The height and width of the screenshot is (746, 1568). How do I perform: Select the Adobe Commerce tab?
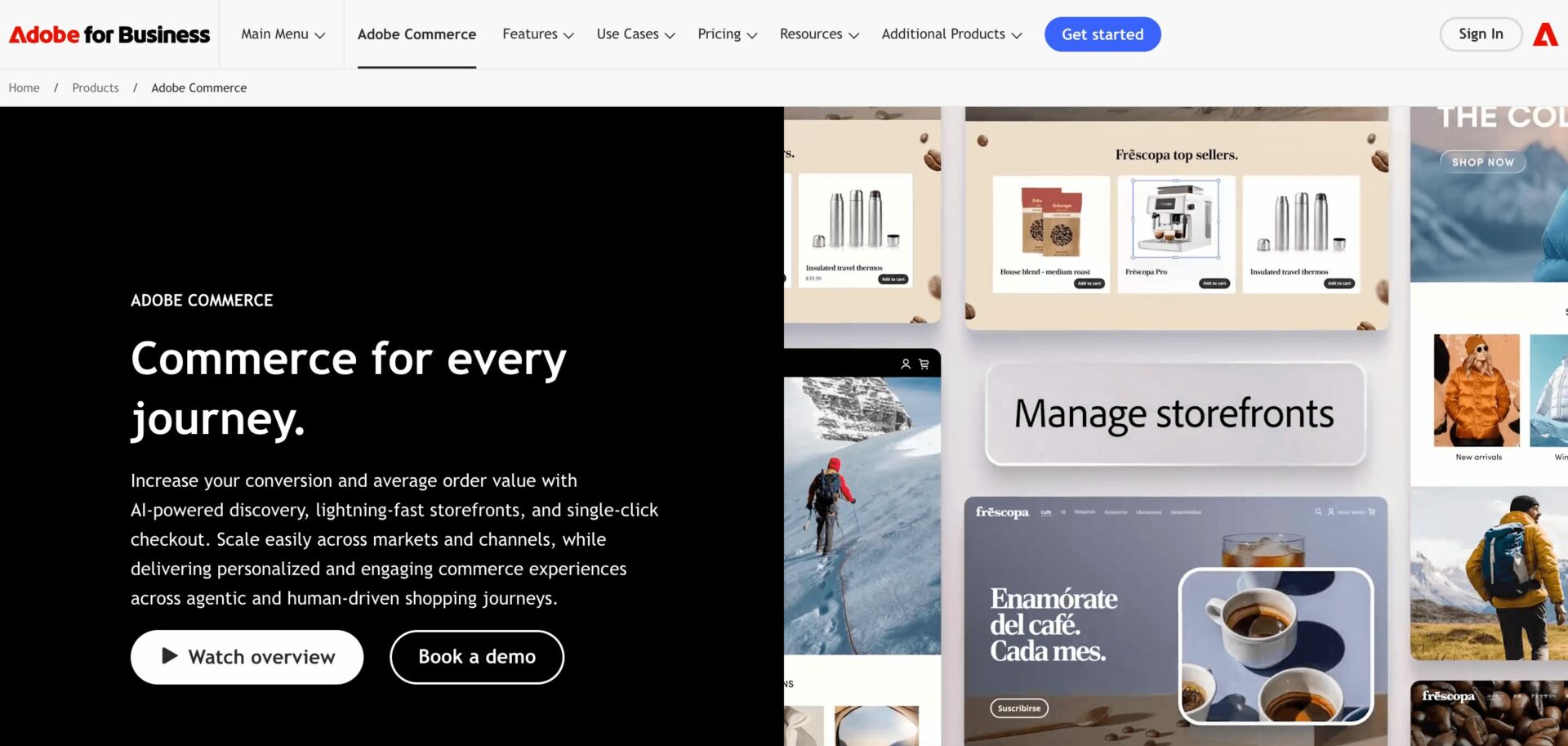click(416, 34)
